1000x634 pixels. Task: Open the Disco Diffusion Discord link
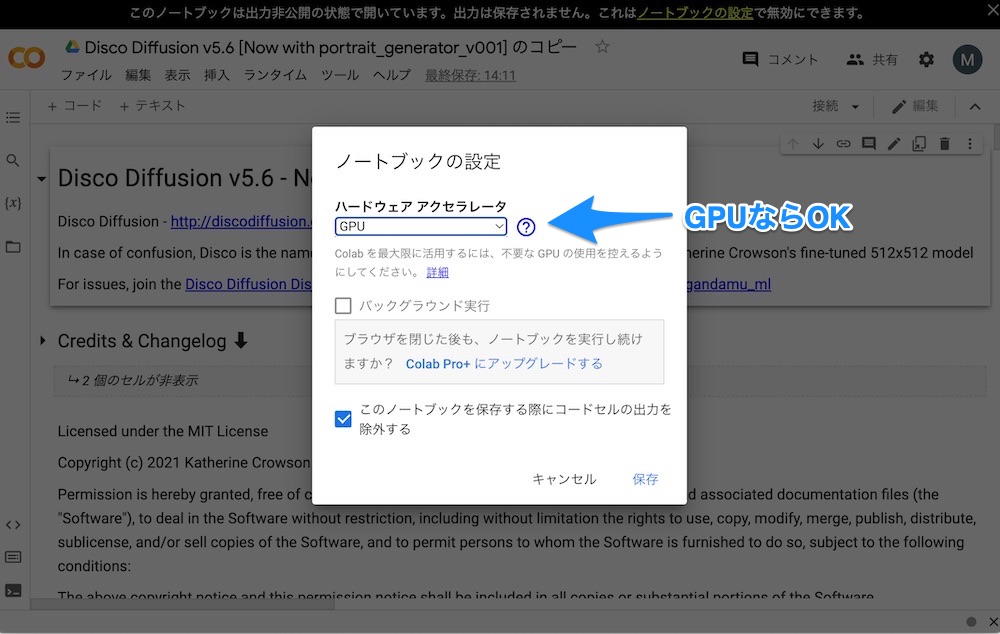point(248,284)
